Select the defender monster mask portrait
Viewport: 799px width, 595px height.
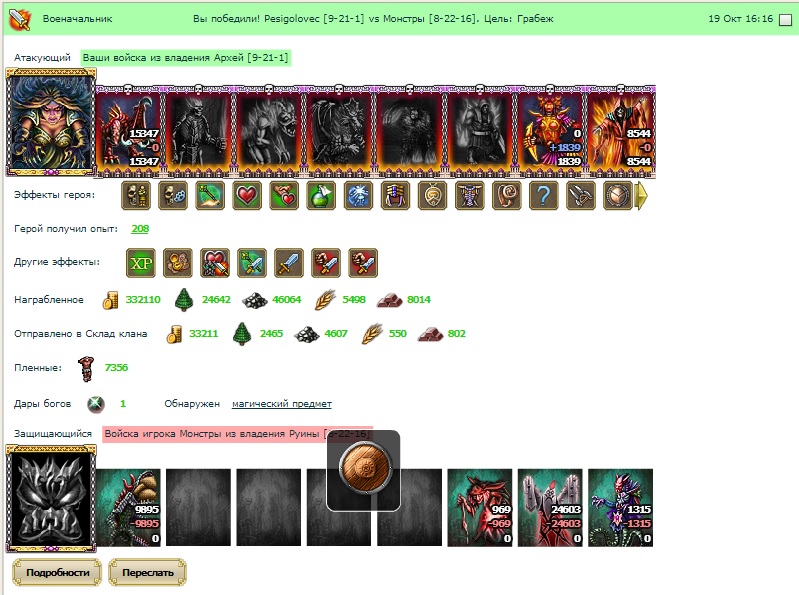click(51, 499)
